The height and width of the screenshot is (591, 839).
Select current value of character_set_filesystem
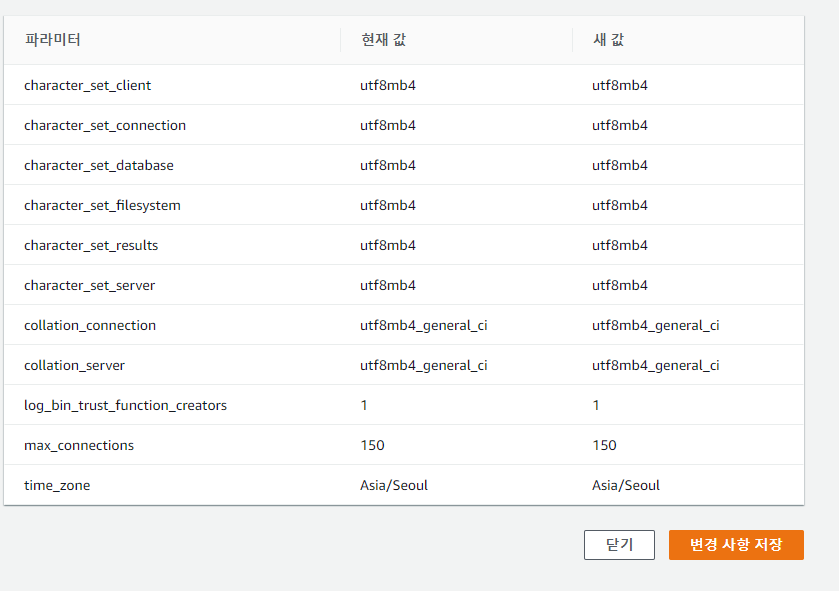coord(388,205)
